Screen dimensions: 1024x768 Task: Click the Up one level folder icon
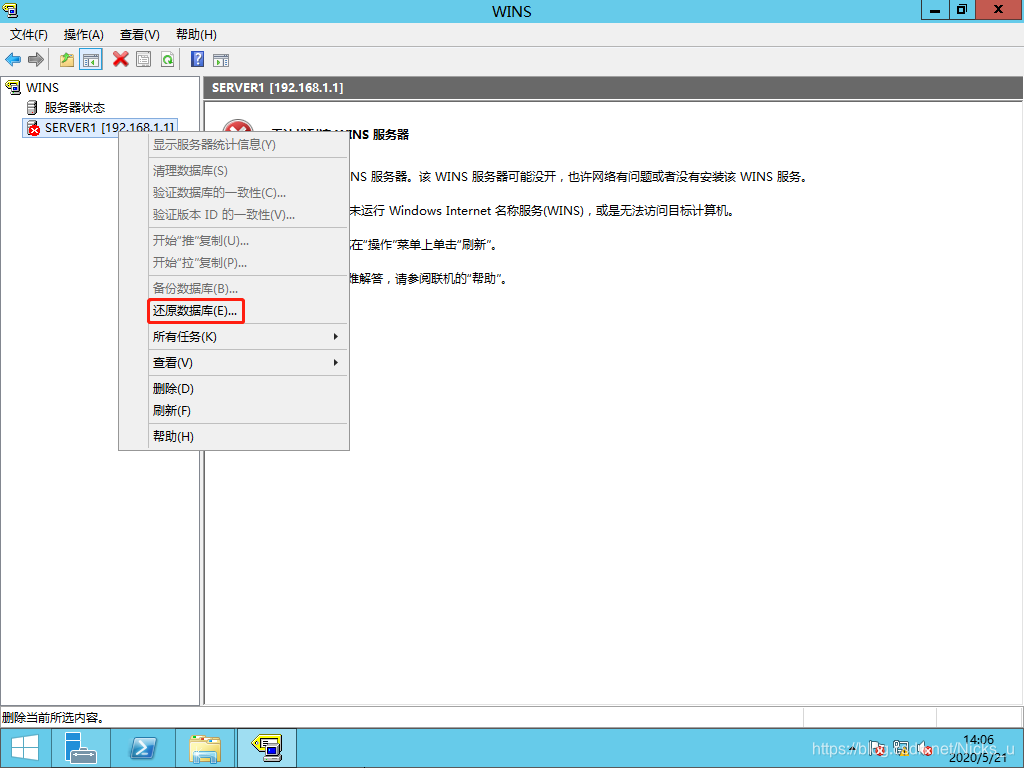[67, 60]
